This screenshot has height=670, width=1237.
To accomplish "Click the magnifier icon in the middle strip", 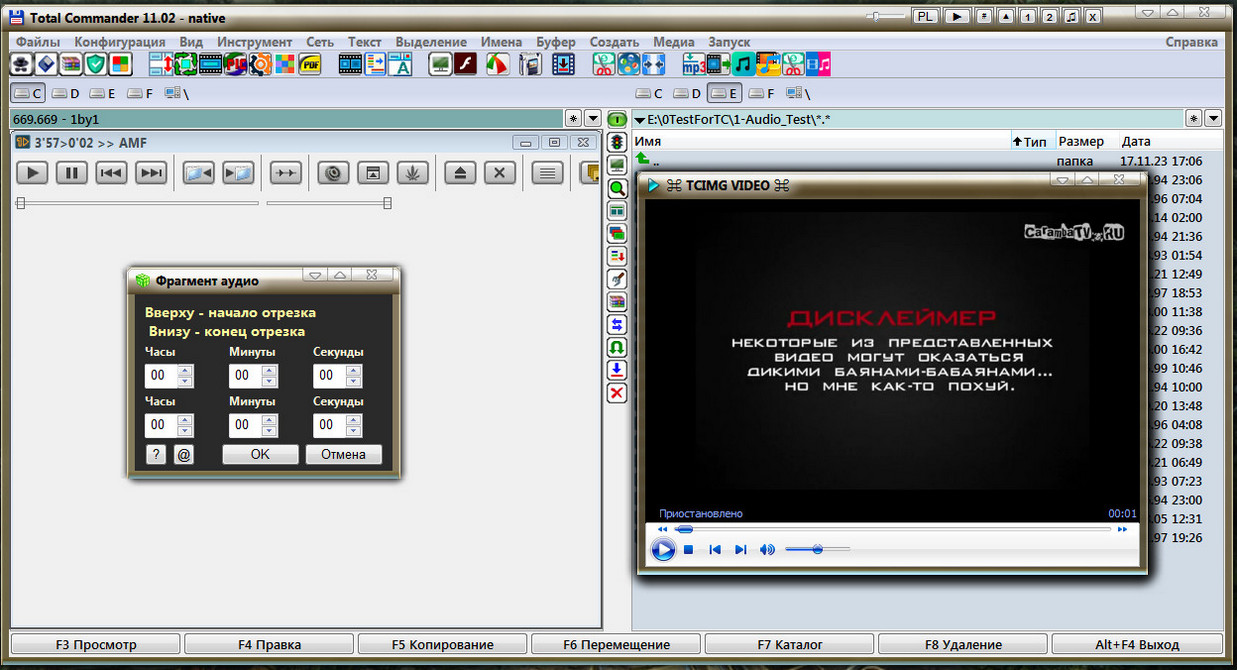I will (x=617, y=187).
